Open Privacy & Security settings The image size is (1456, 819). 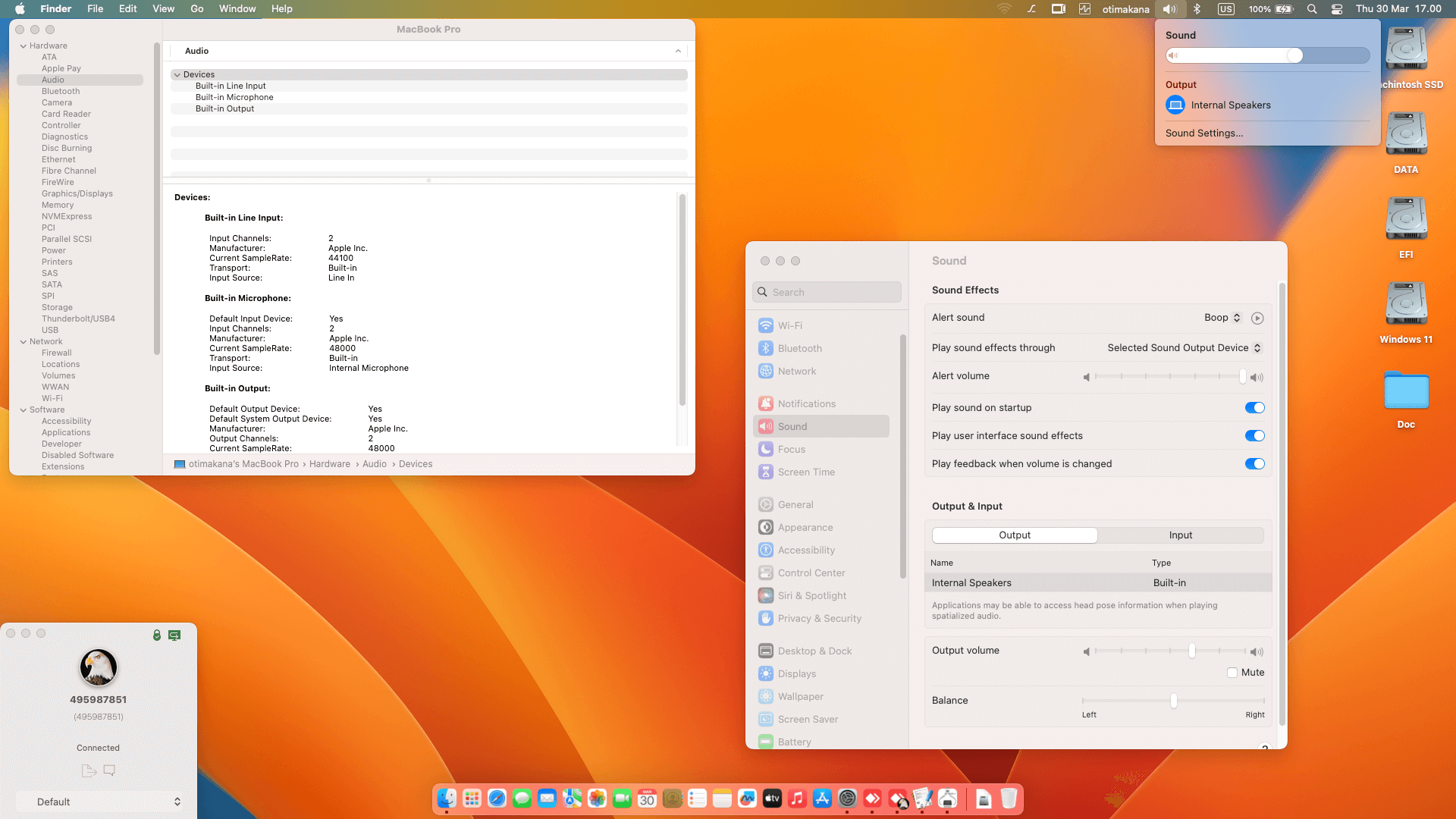pyautogui.click(x=819, y=618)
